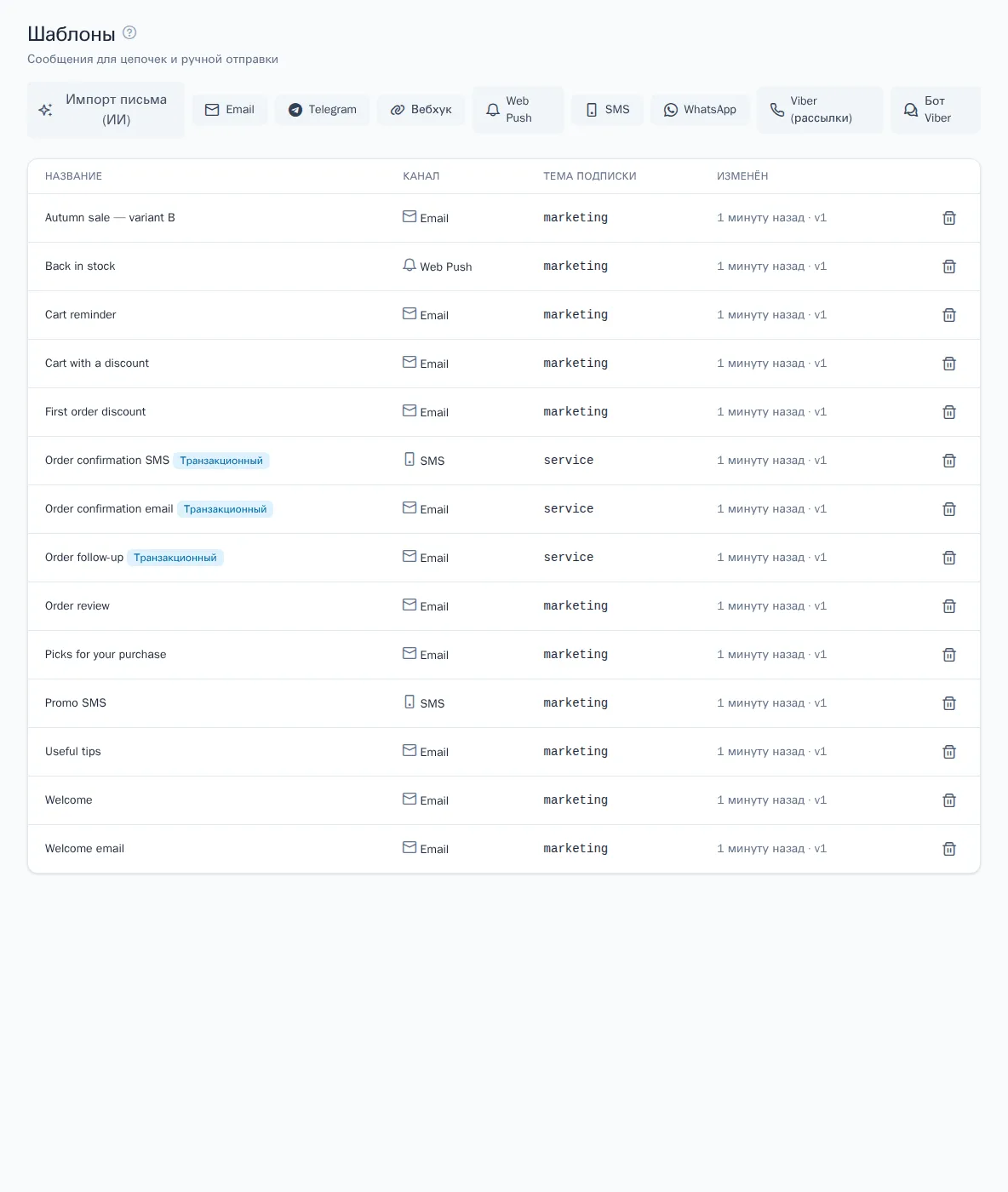Delete the Back in stock template
Image resolution: width=1008 pixels, height=1192 pixels.
click(x=949, y=266)
